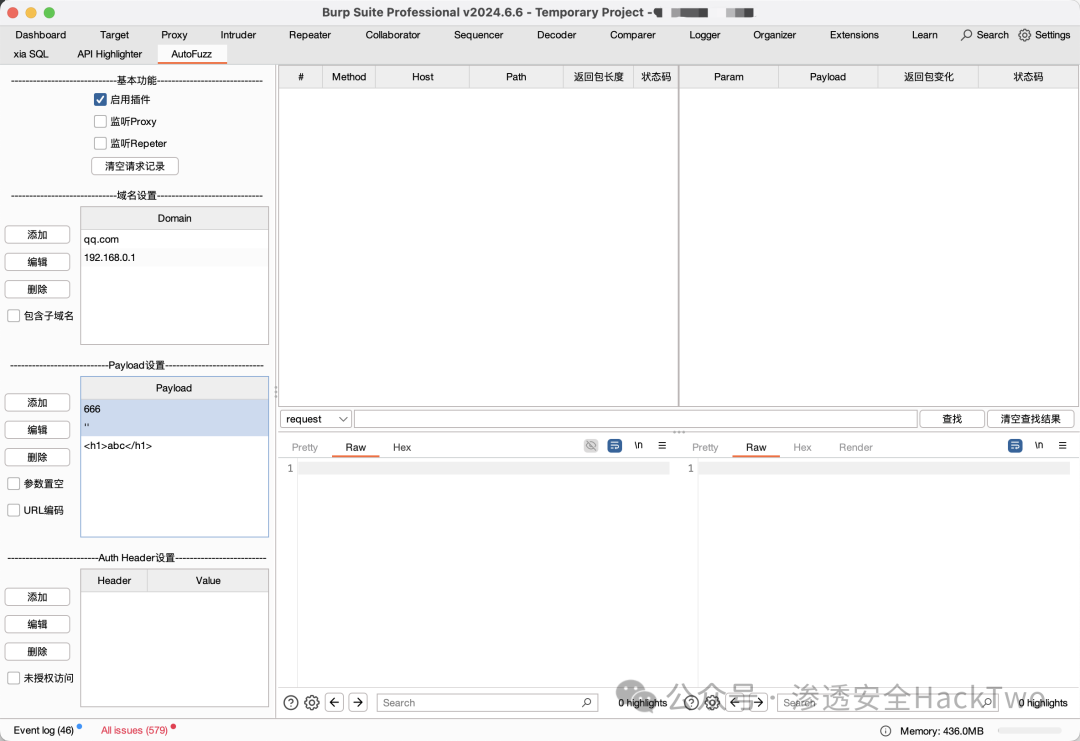Toggle \n non-printable characters in request editor

coord(638,446)
